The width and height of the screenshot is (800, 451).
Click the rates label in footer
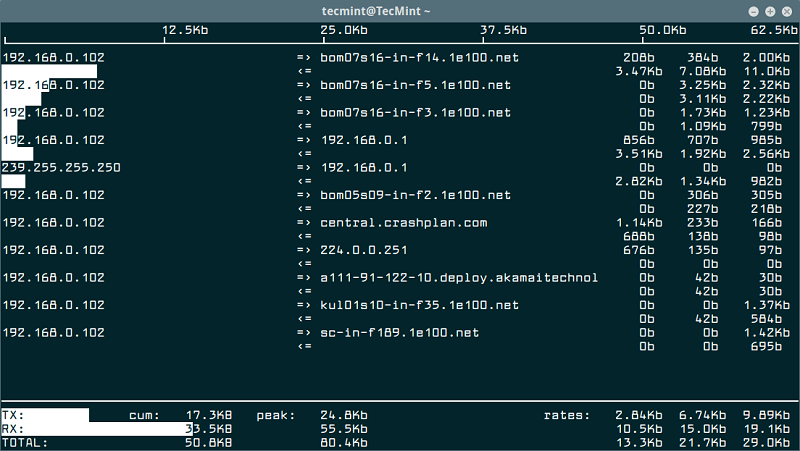point(567,415)
